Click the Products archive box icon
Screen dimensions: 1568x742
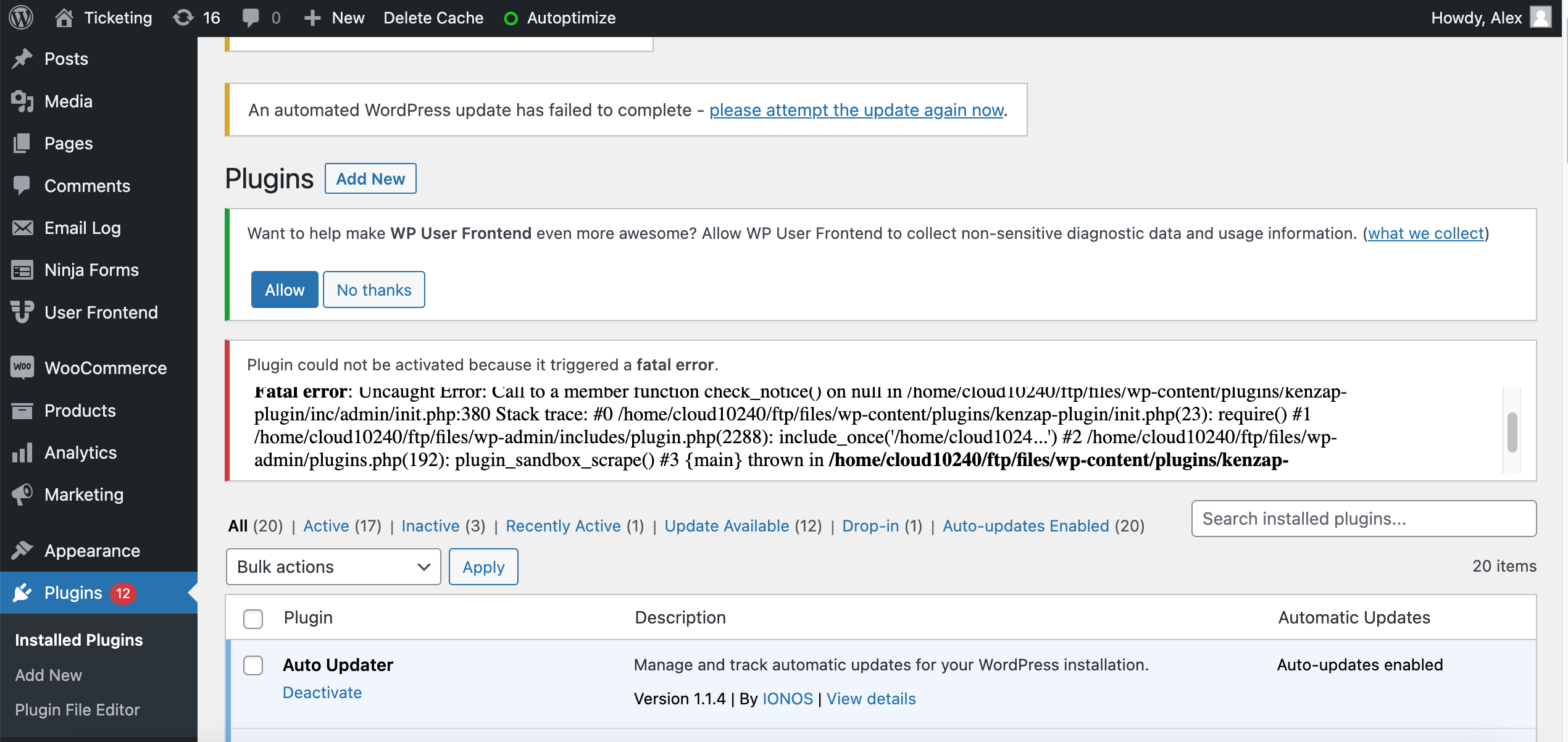point(22,411)
